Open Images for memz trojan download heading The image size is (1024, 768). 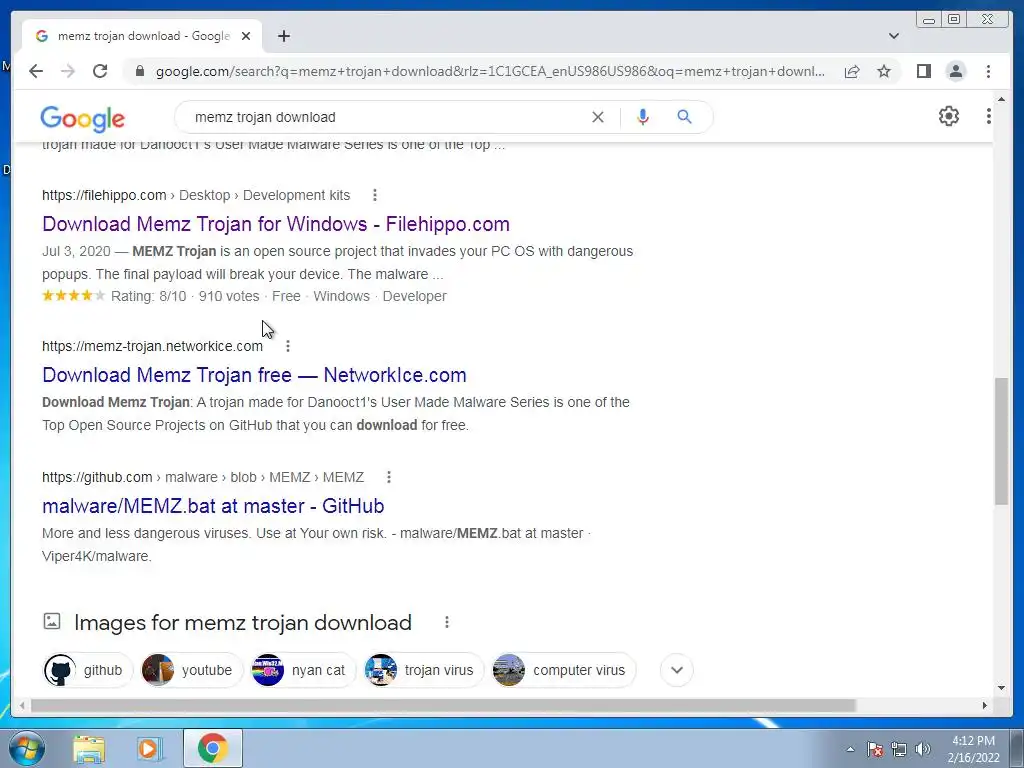click(x=243, y=622)
